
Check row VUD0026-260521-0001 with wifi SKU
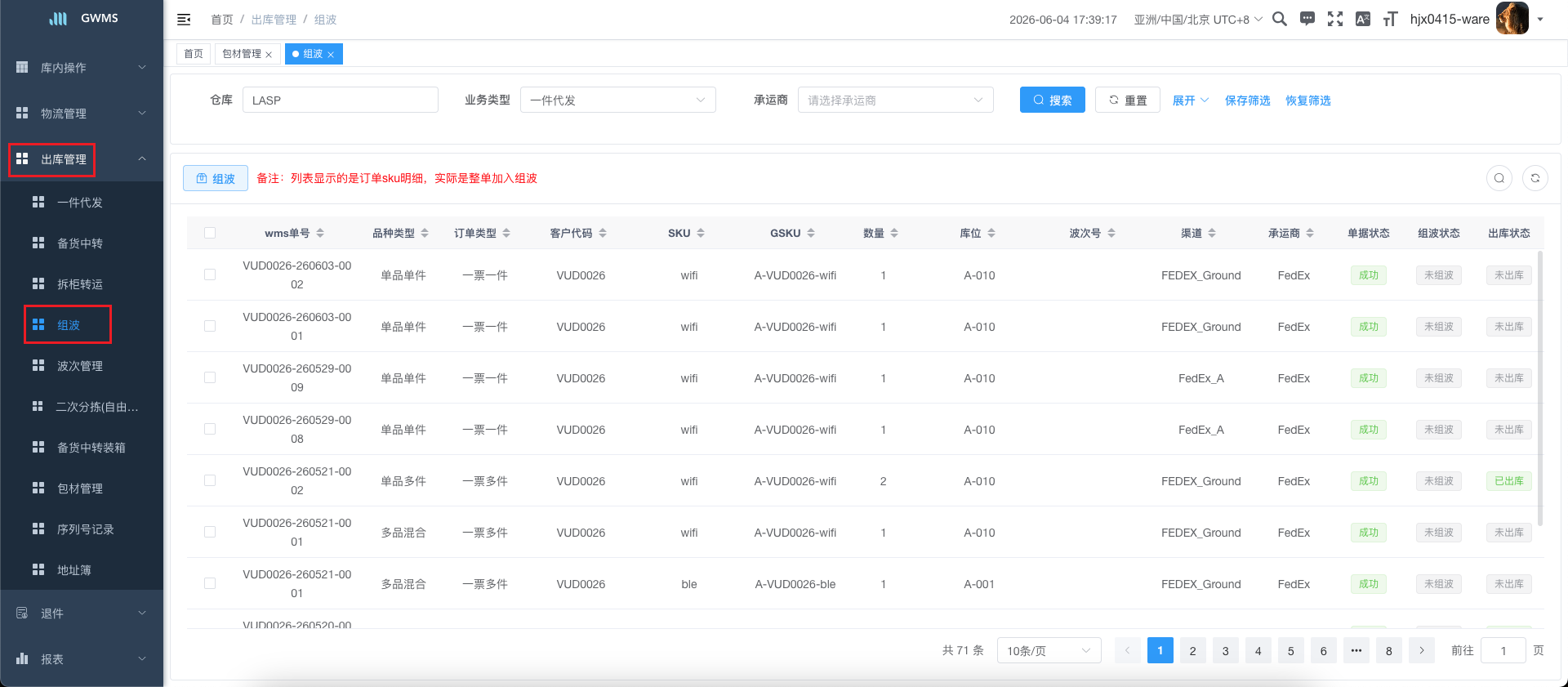coord(210,532)
